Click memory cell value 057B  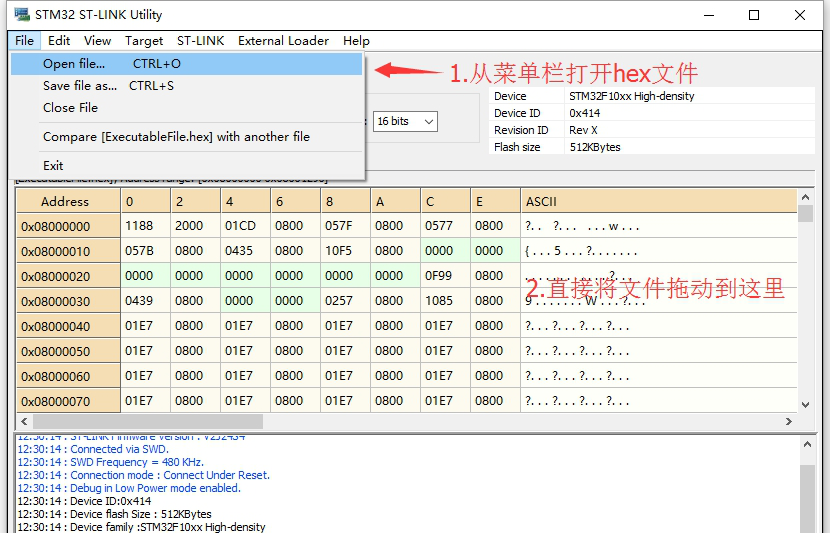145,251
